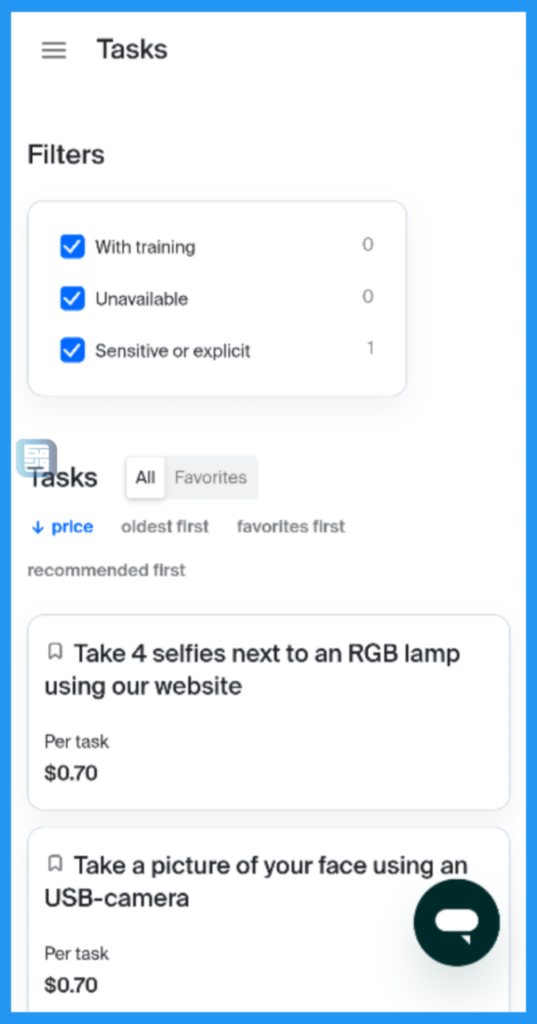537x1024 pixels.
Task: Click the With training filter label
Action: click(x=145, y=247)
